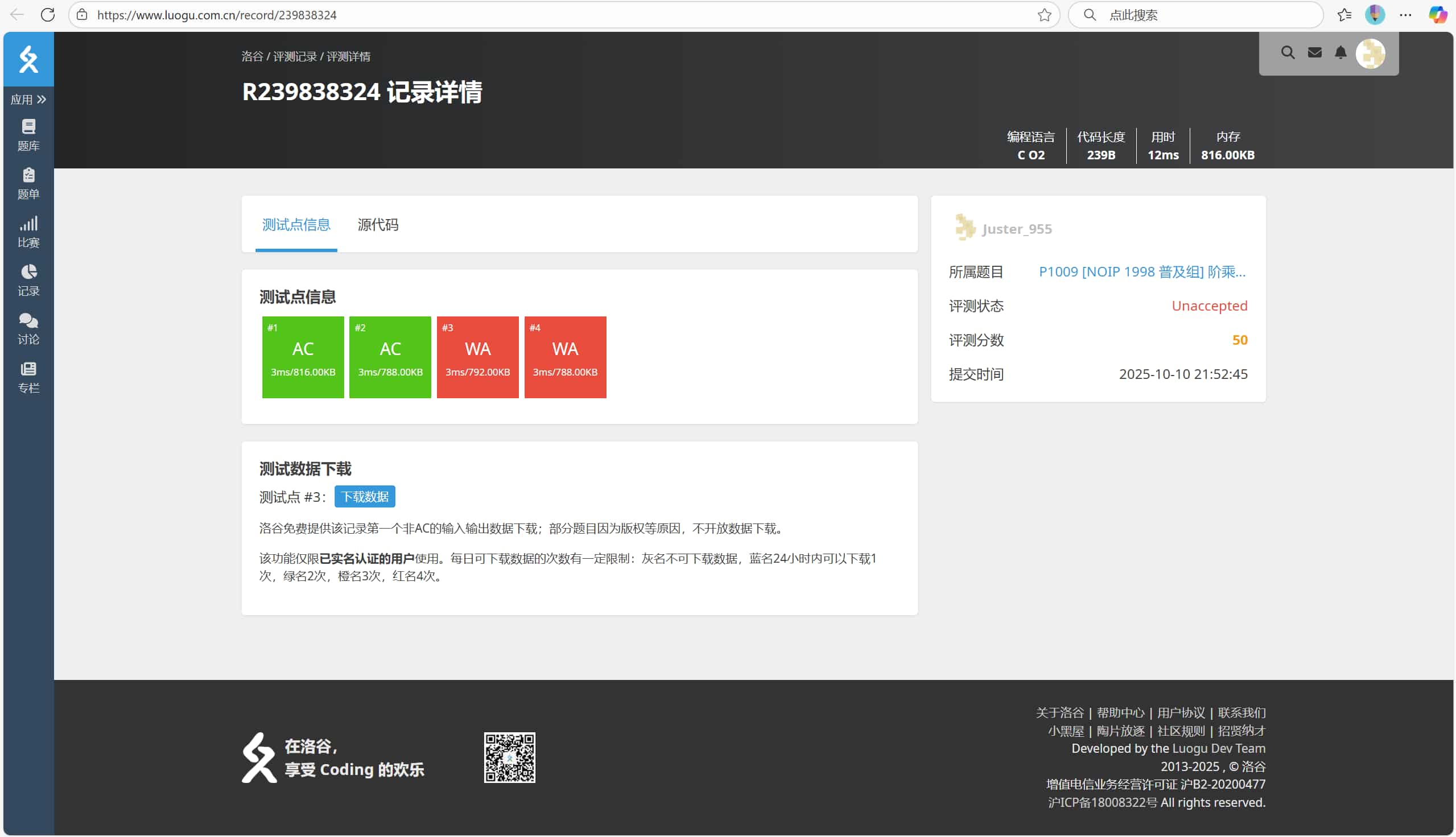This screenshot has width=1456, height=837.
Task: Open the messages envelope icon
Action: (x=1314, y=53)
